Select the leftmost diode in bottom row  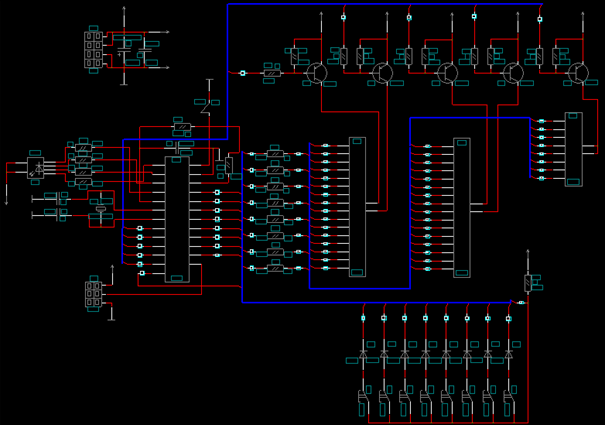click(362, 355)
